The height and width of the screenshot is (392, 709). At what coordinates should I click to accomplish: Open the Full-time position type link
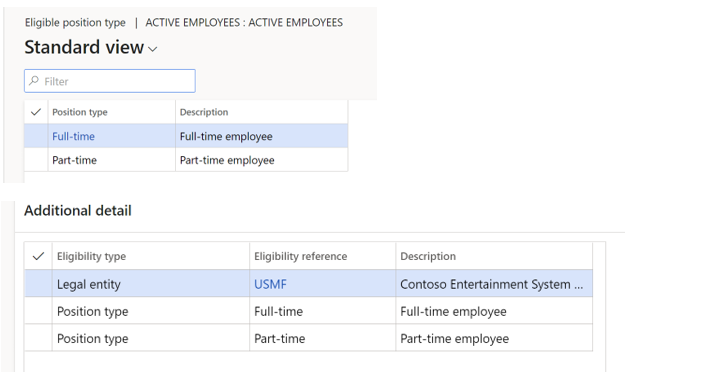point(73,136)
